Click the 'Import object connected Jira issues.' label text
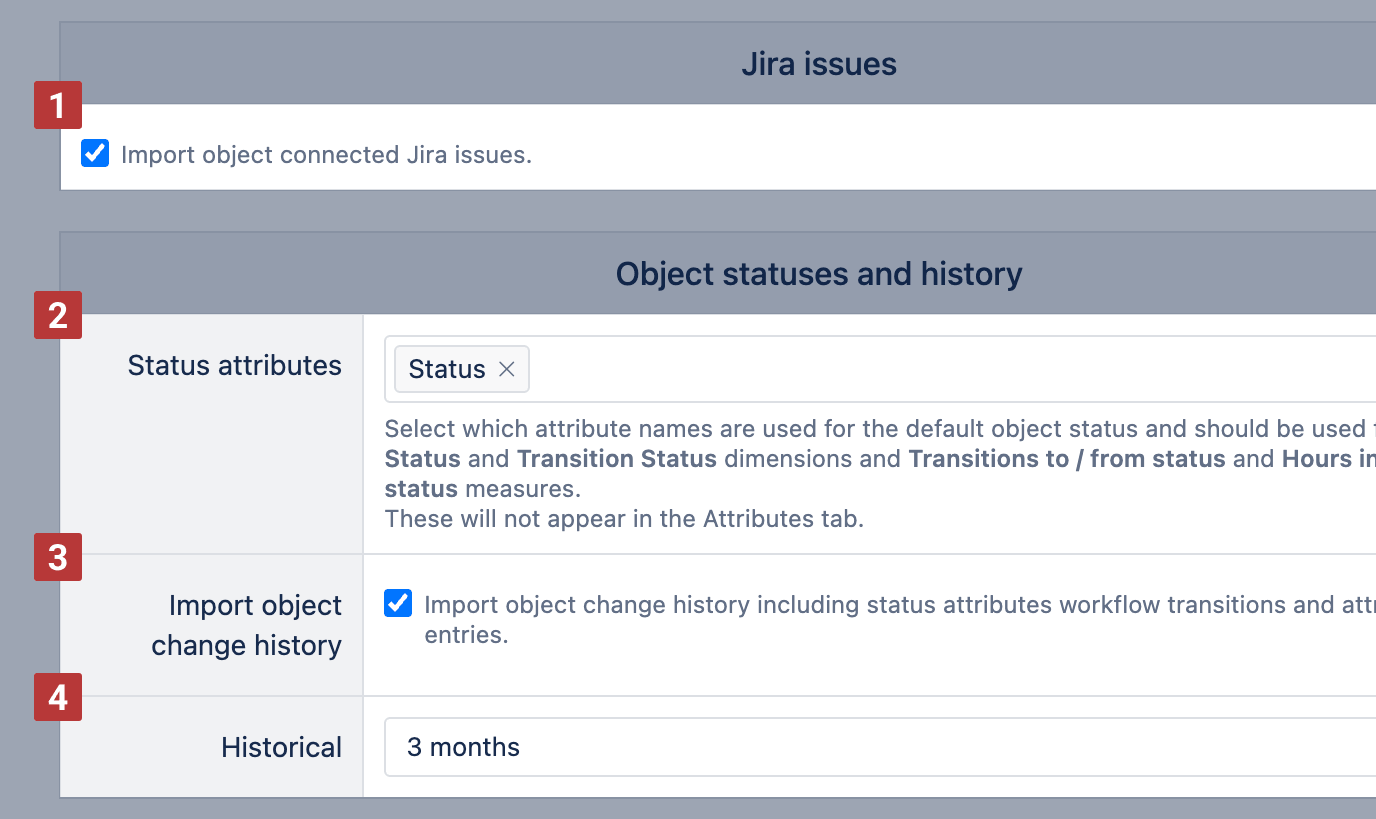 coord(326,155)
